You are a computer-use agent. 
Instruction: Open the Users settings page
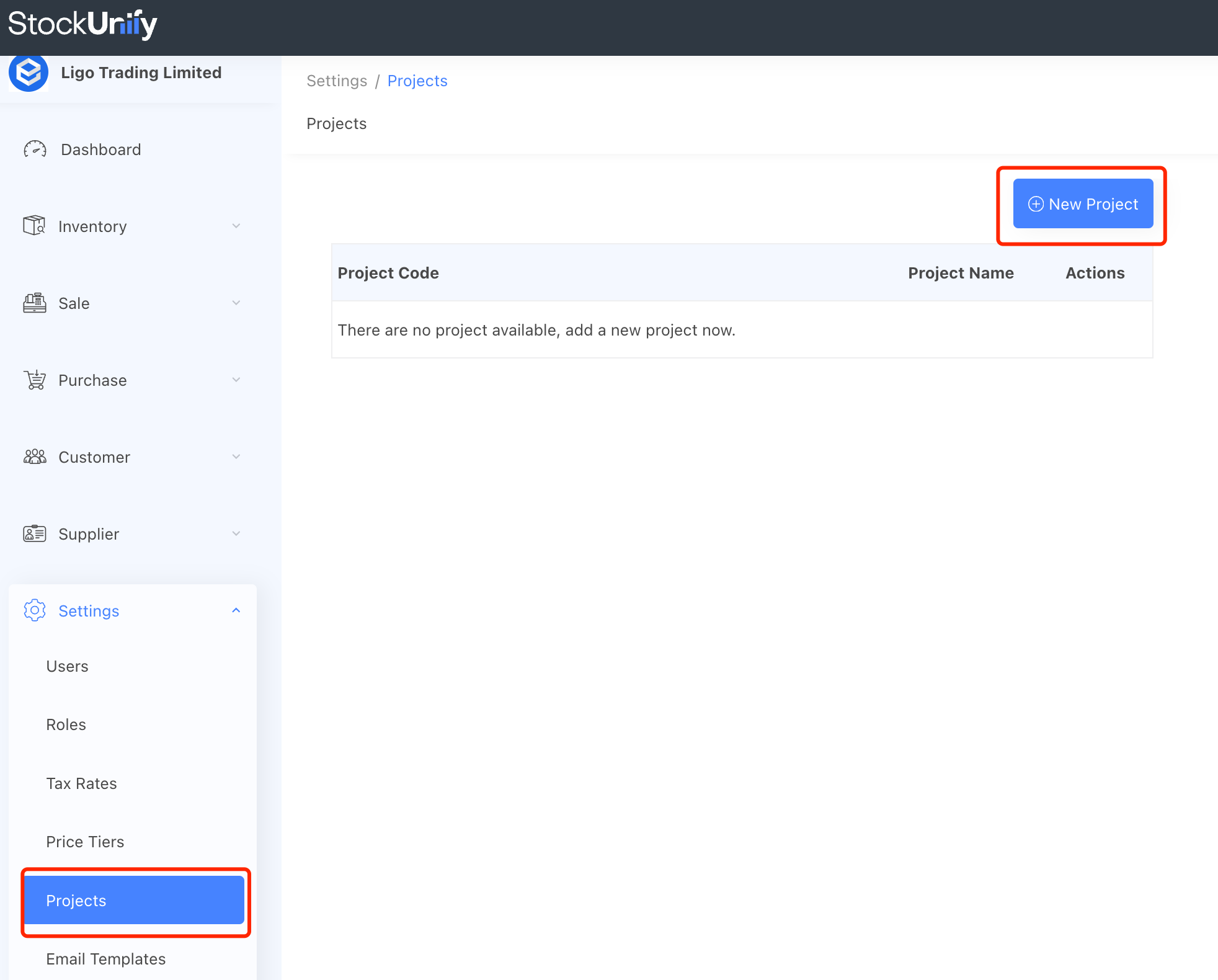pyautogui.click(x=67, y=666)
